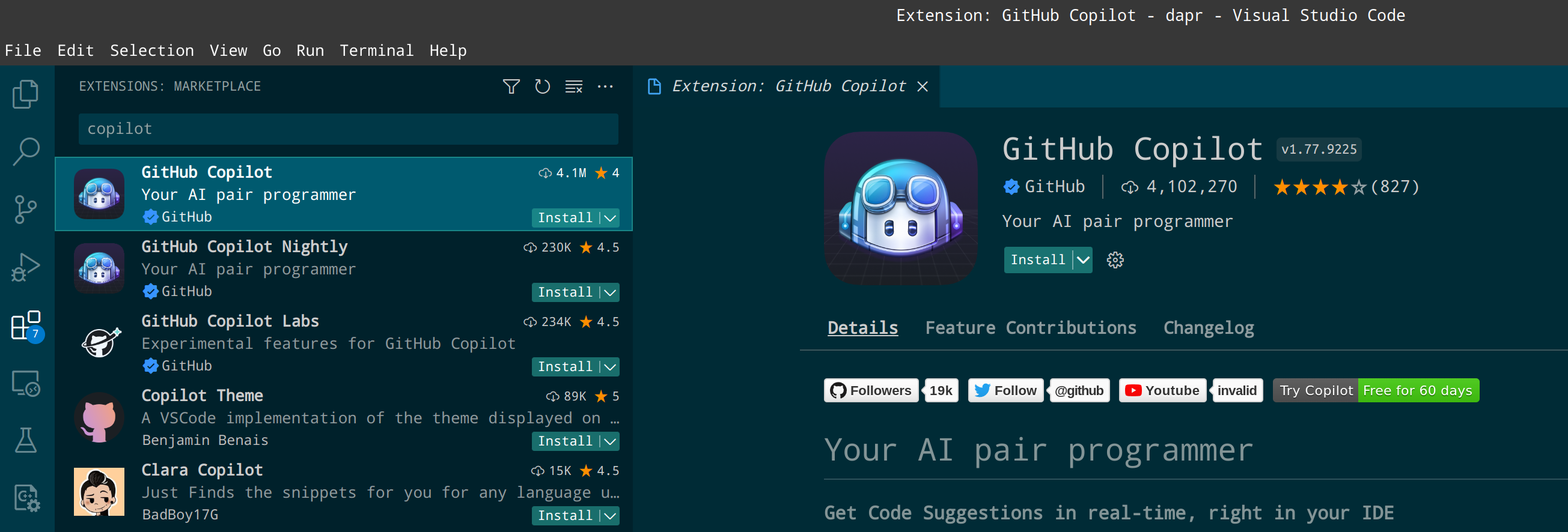
Task: Open the Search view in activity bar
Action: click(x=26, y=151)
